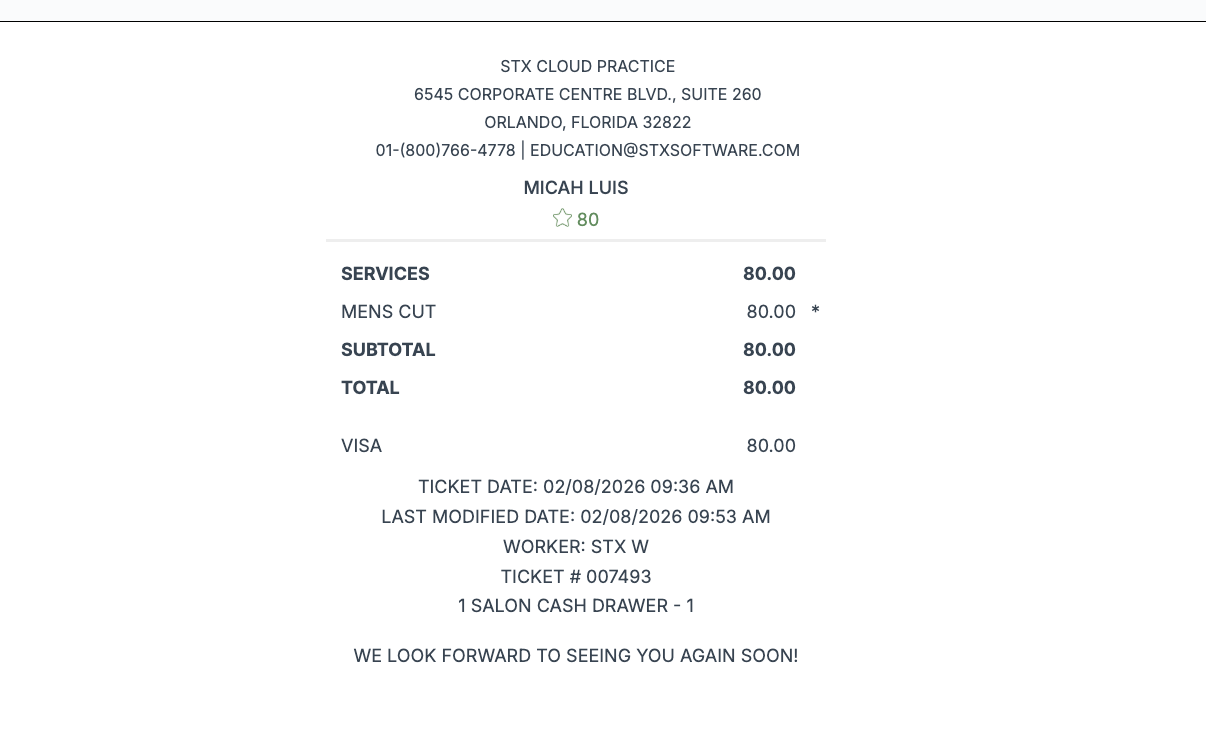The image size is (1206, 746).
Task: Click the WORKER: STX W line
Action: (575, 547)
